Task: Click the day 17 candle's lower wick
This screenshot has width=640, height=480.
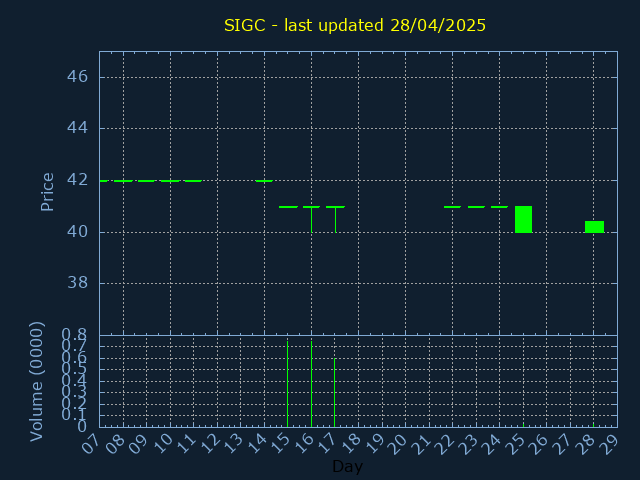Action: (336, 220)
